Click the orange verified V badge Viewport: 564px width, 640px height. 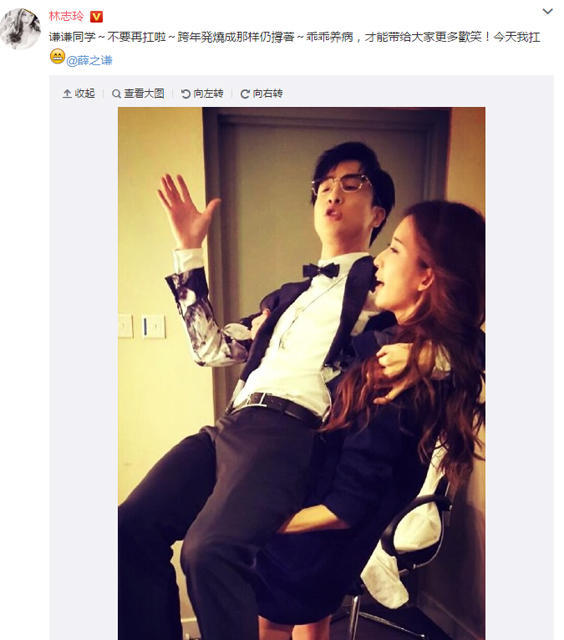pyautogui.click(x=96, y=17)
